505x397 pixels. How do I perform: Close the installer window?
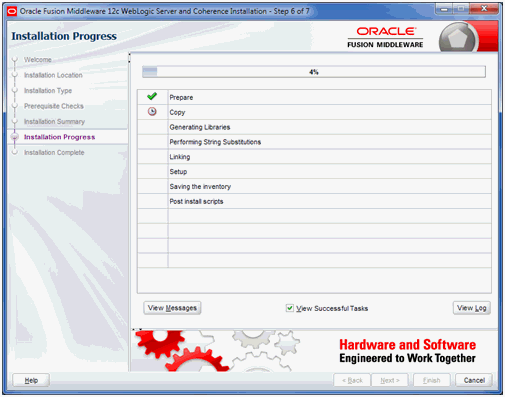(484, 9)
